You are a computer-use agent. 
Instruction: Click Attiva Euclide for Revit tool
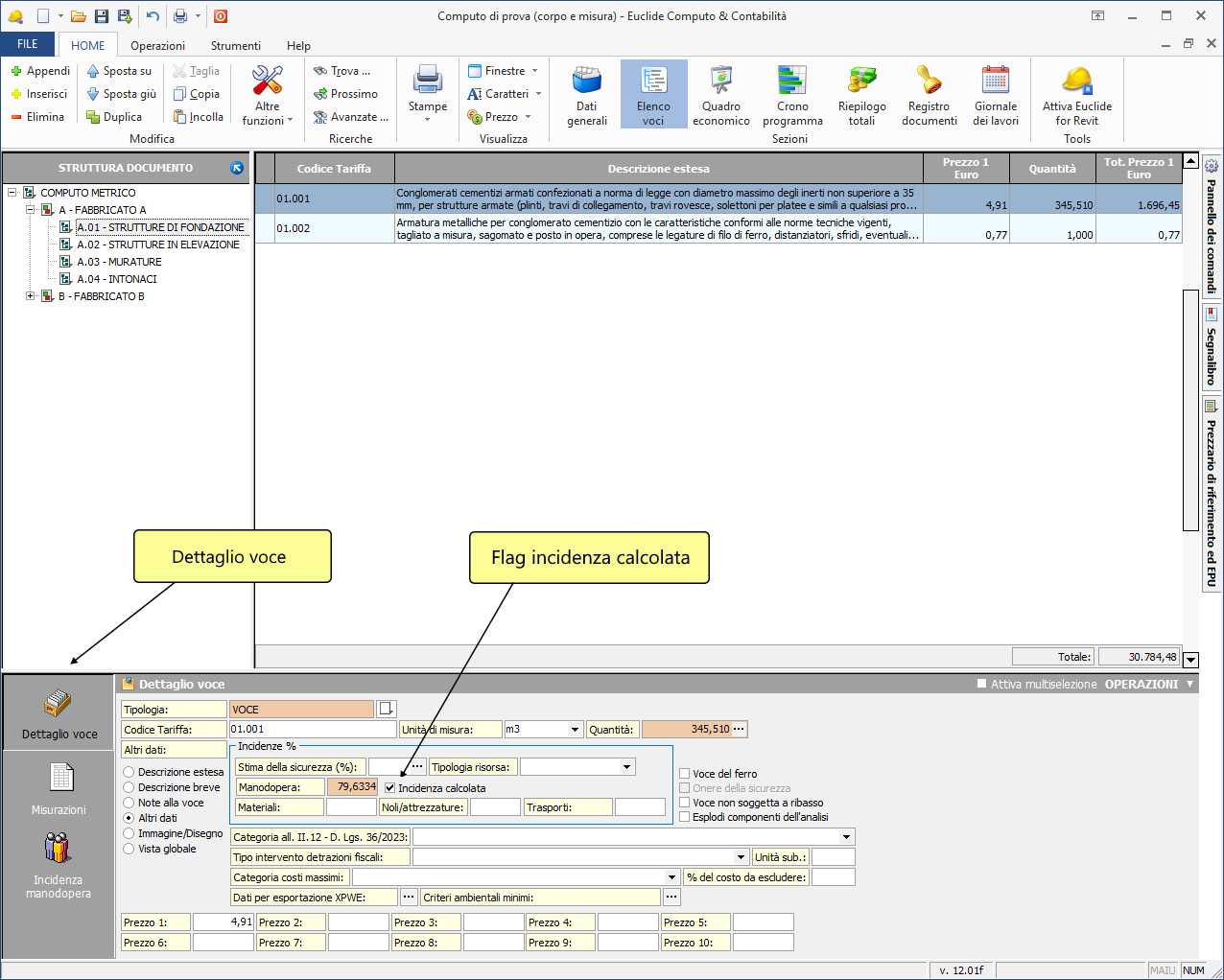(1077, 94)
